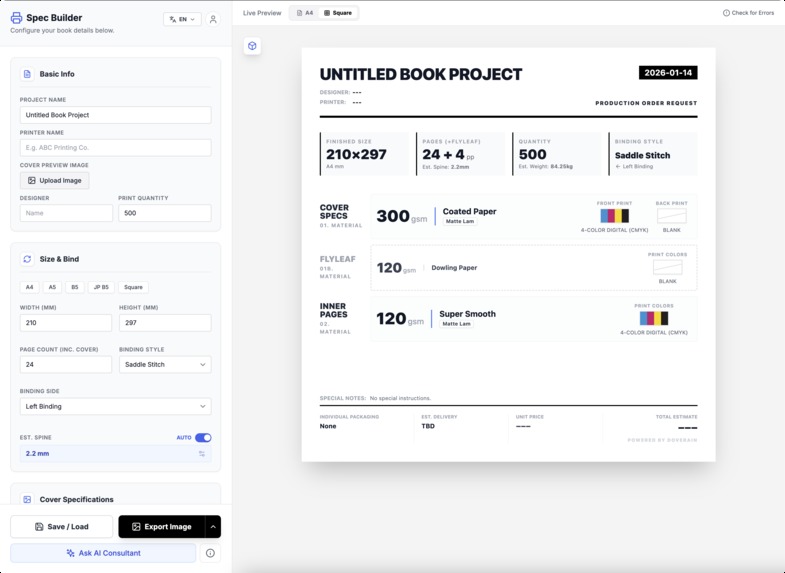Screen dimensions: 785x573
Task: Click the Upload Image button
Action: (55, 181)
